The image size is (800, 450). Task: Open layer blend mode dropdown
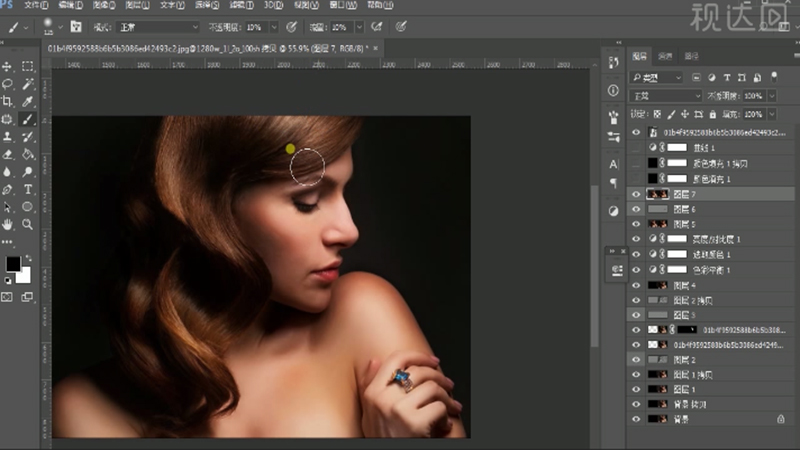pos(666,96)
